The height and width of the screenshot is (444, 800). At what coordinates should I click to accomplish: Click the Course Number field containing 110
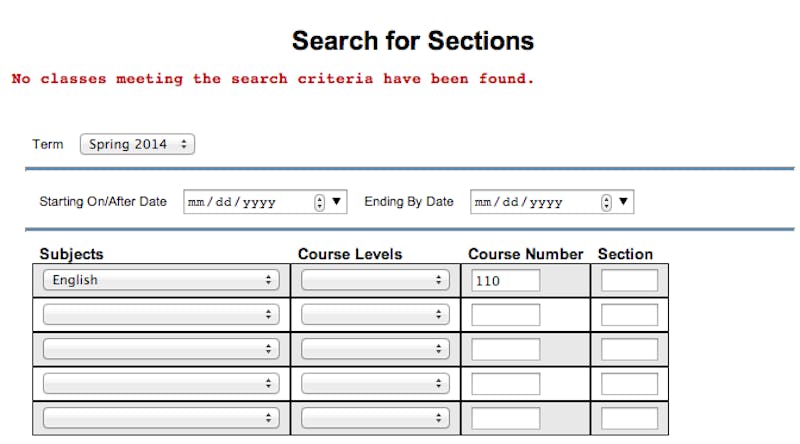(x=505, y=280)
